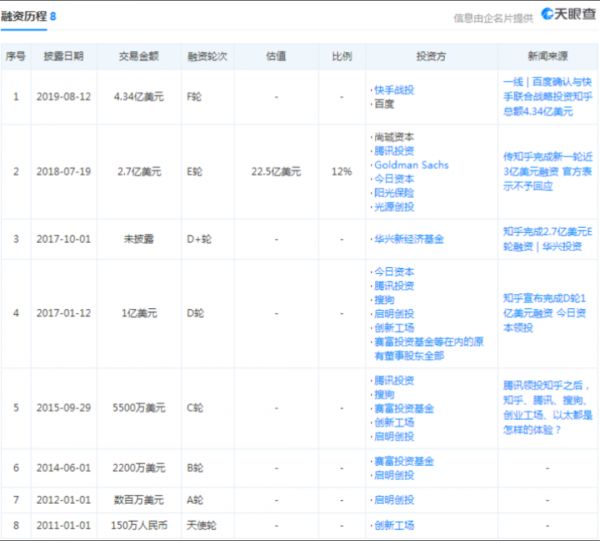Image resolution: width=600 pixels, height=541 pixels.
Task: Click 创新工场 in the 天使轮 row
Action: click(393, 525)
